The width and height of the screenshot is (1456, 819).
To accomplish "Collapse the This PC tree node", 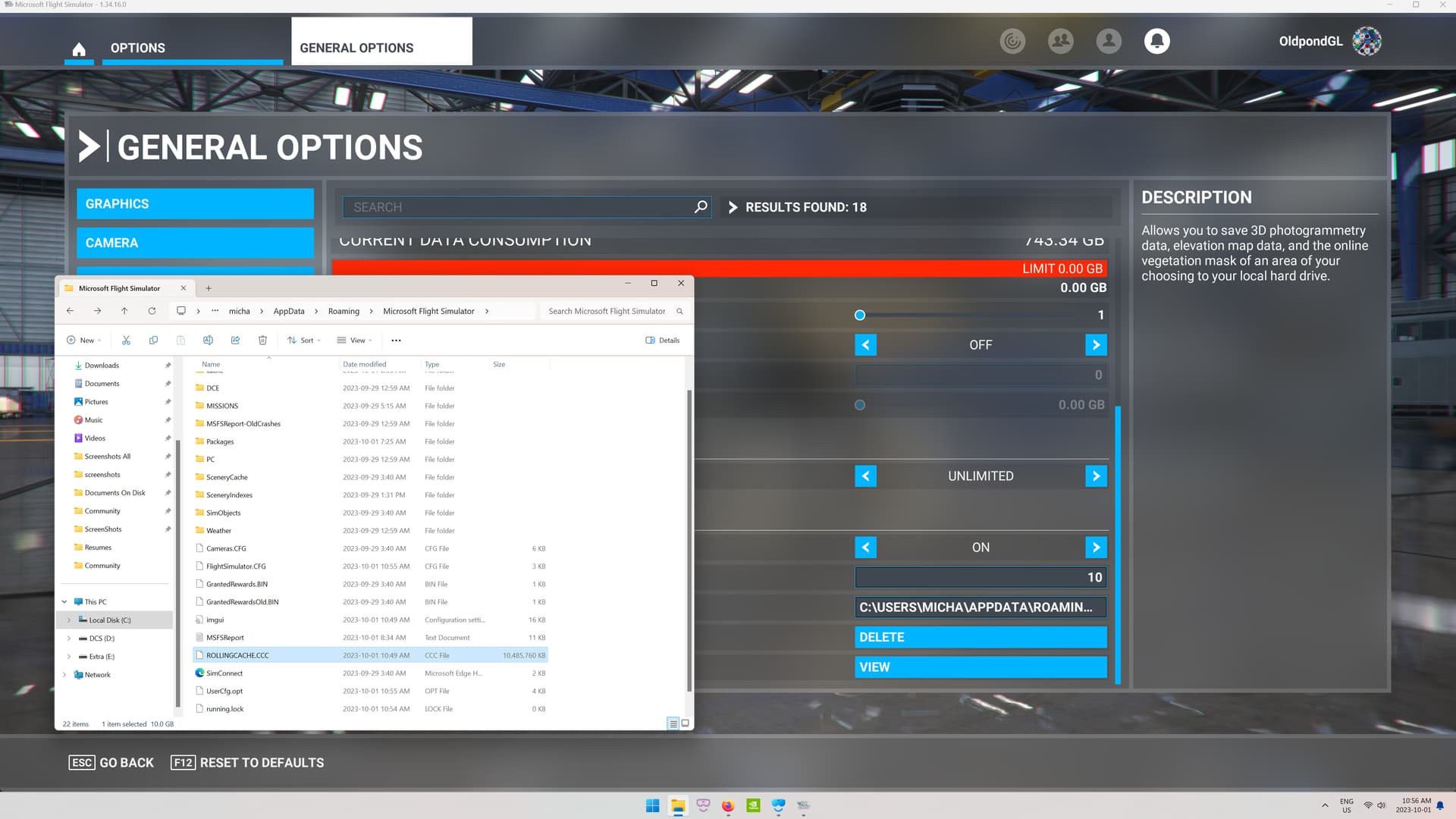I will point(64,602).
